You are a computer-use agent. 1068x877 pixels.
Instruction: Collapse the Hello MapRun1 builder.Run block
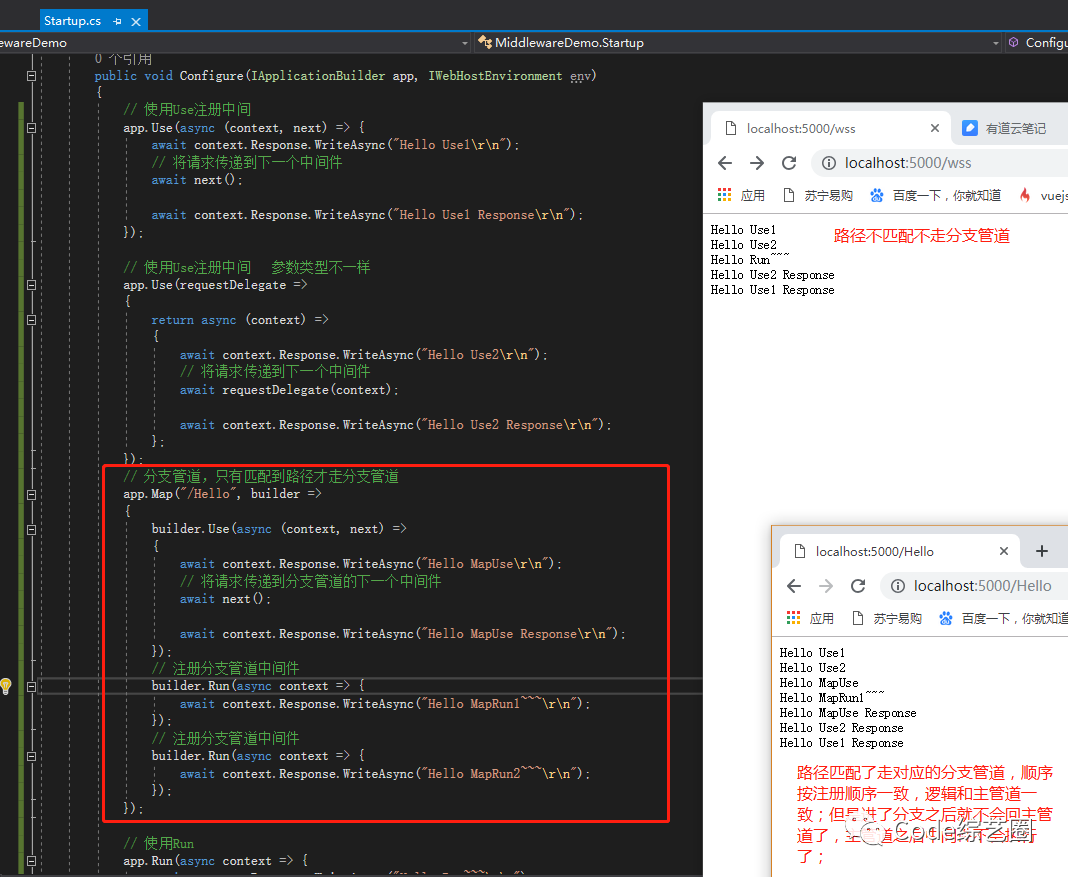coord(31,686)
